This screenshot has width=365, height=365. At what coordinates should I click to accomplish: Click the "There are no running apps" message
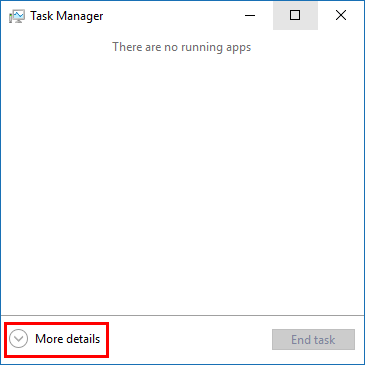click(182, 47)
